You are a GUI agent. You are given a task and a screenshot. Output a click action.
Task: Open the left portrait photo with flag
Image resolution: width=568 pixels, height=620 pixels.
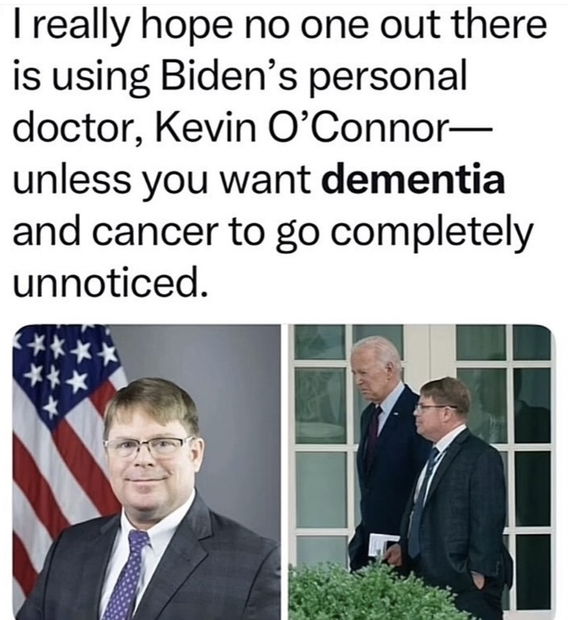tap(146, 472)
